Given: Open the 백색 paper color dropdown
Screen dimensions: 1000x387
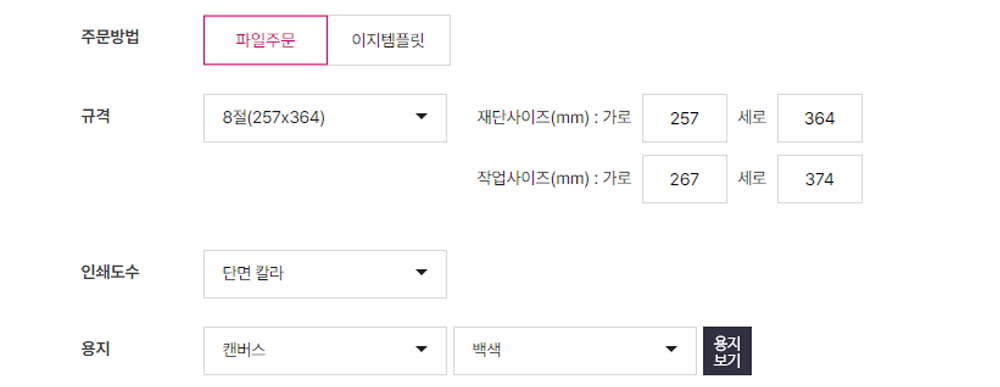Looking at the screenshot, I should 575,351.
